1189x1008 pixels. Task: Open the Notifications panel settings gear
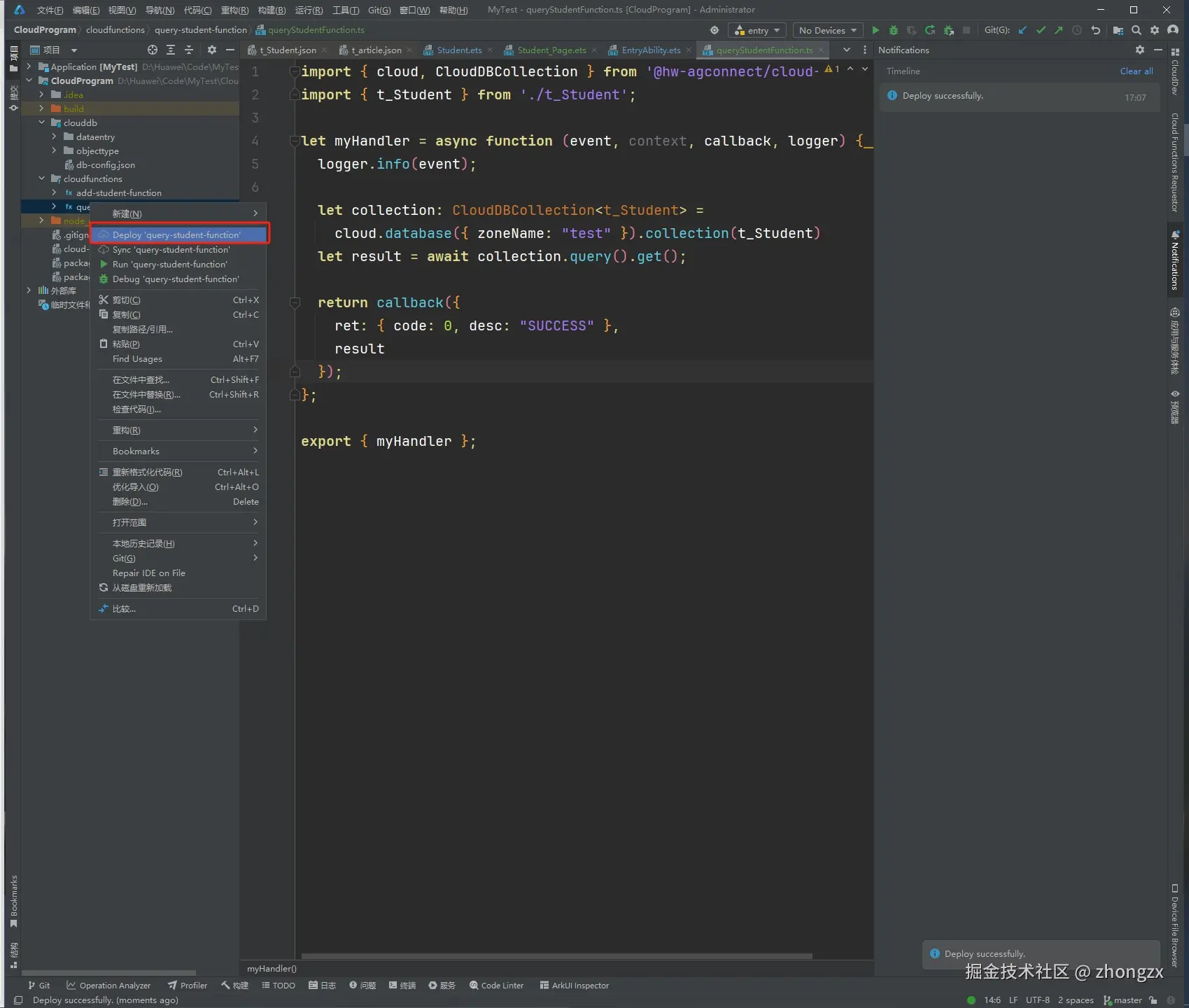(x=1140, y=50)
